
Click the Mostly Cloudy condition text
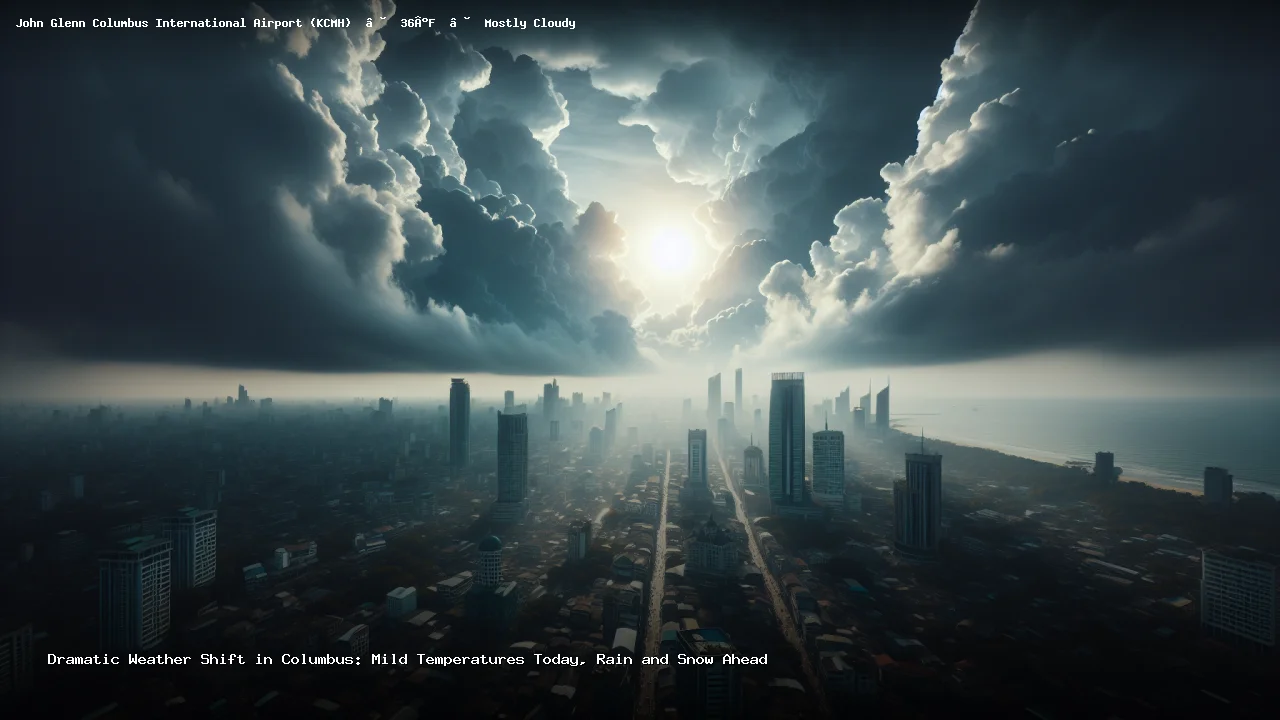529,23
